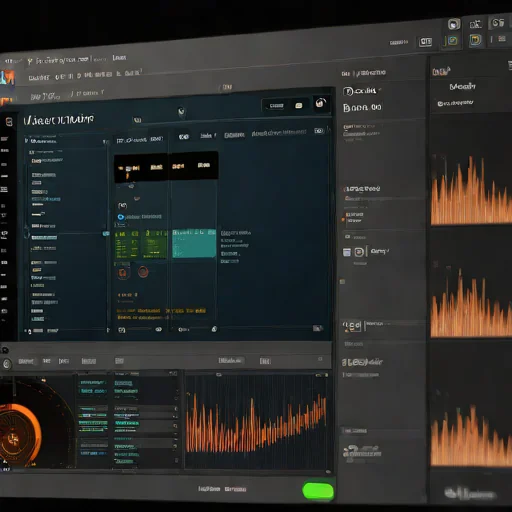Select the teal clip block in the timeline

click(x=194, y=243)
